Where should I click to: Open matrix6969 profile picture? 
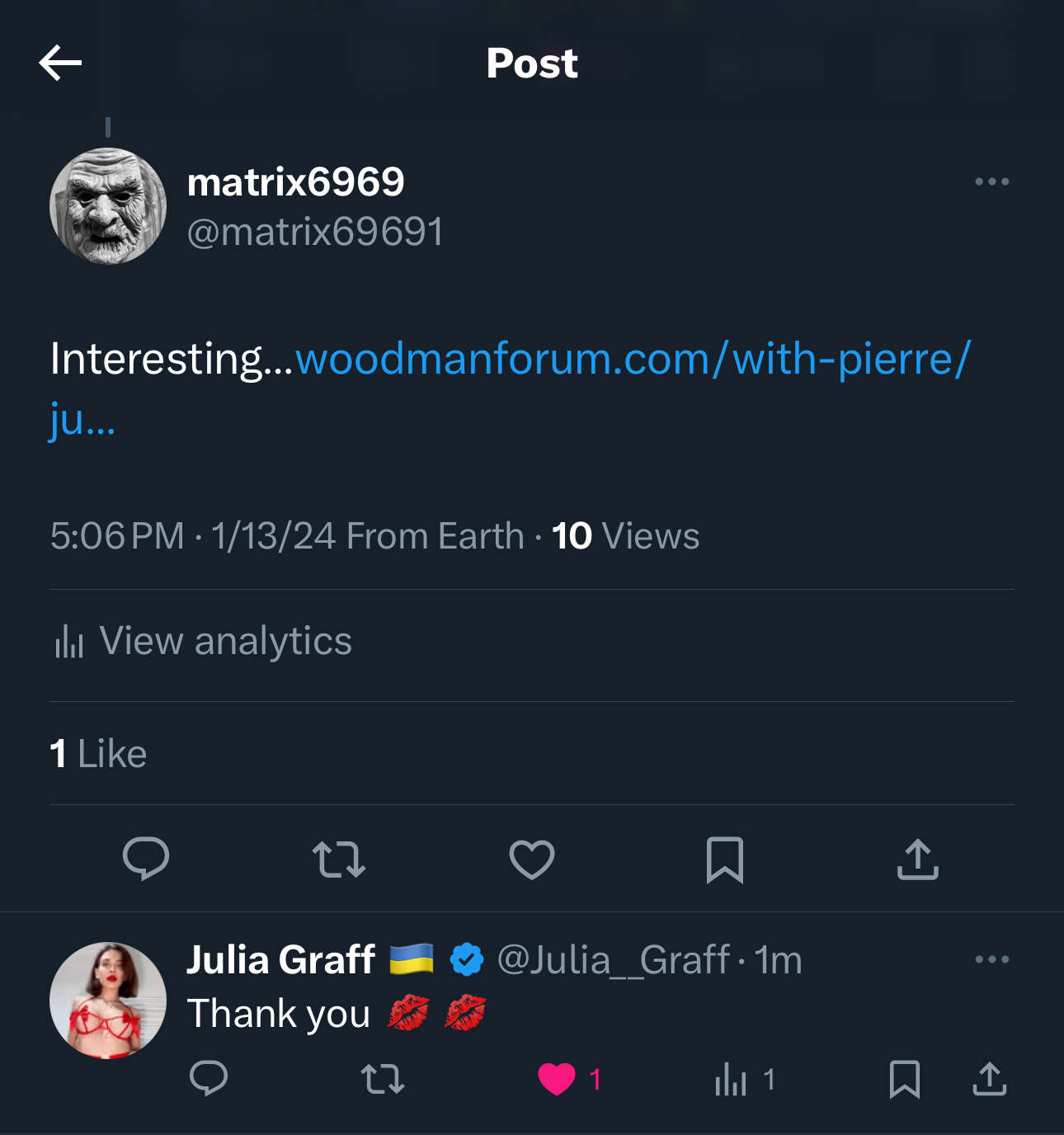pos(108,206)
